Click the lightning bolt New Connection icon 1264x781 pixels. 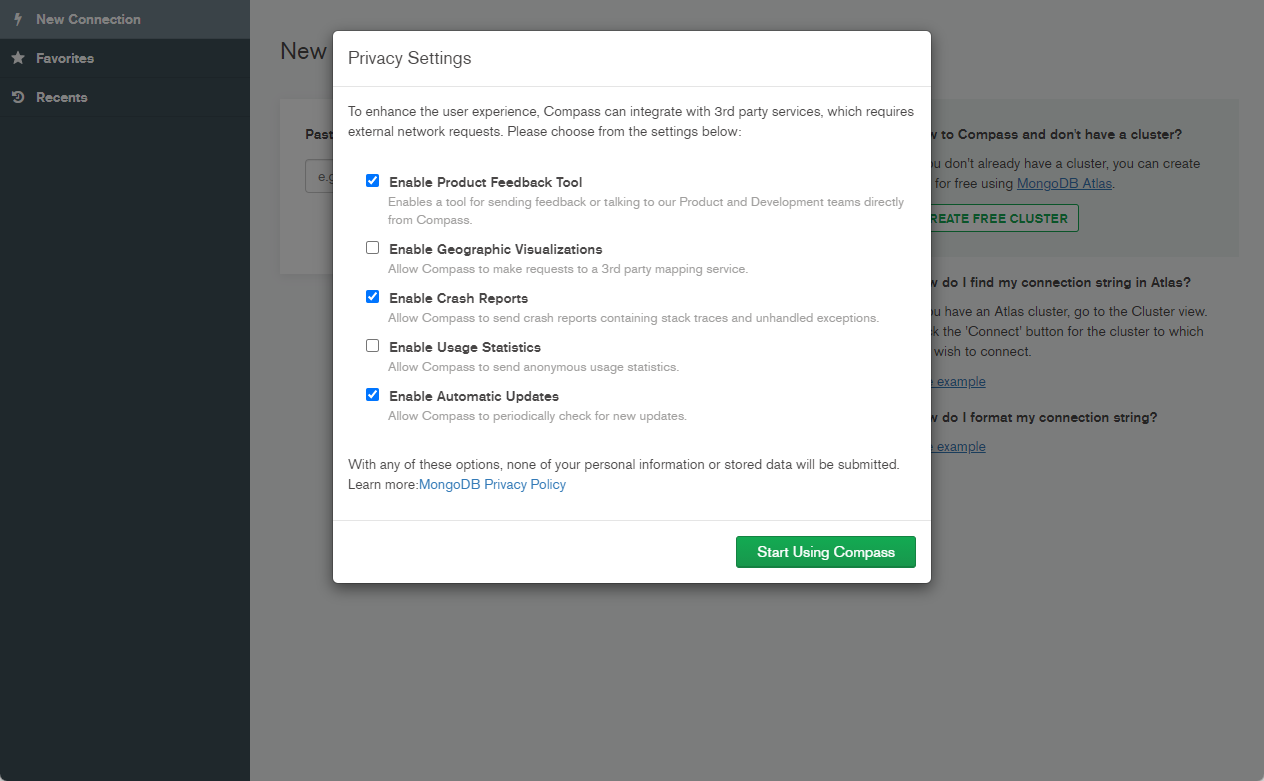(x=18, y=19)
